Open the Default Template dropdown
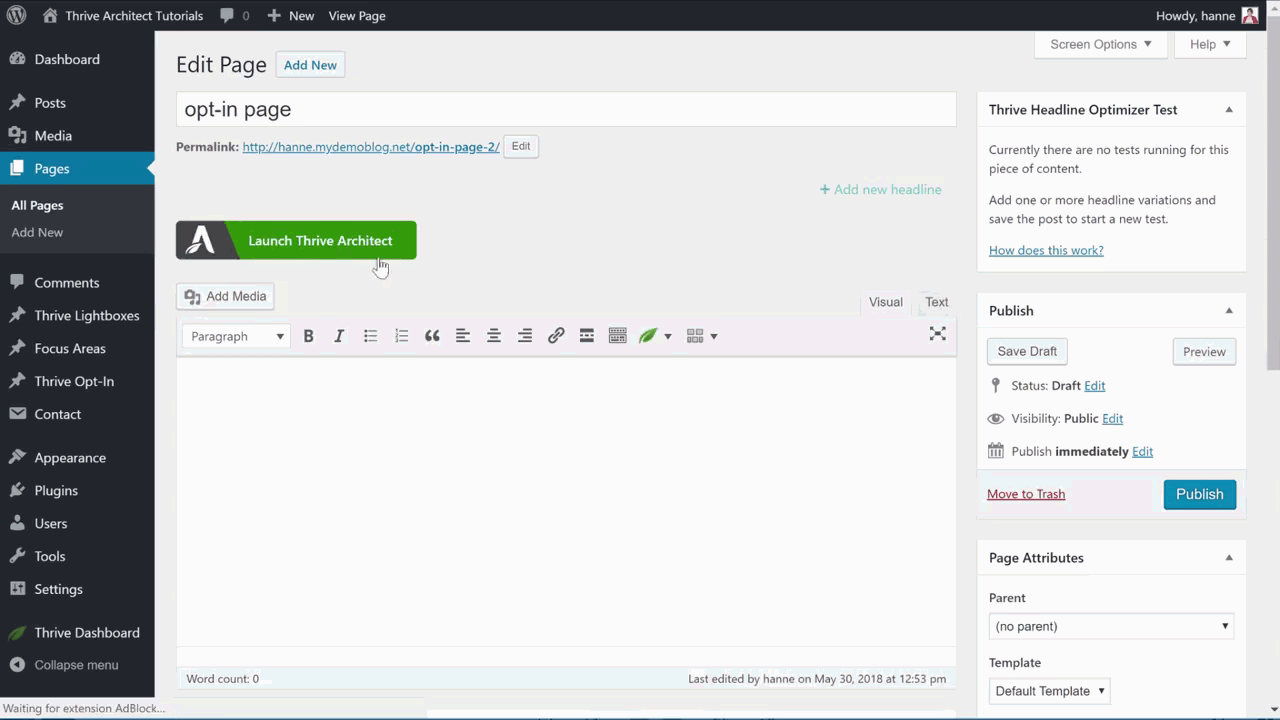 [1049, 691]
